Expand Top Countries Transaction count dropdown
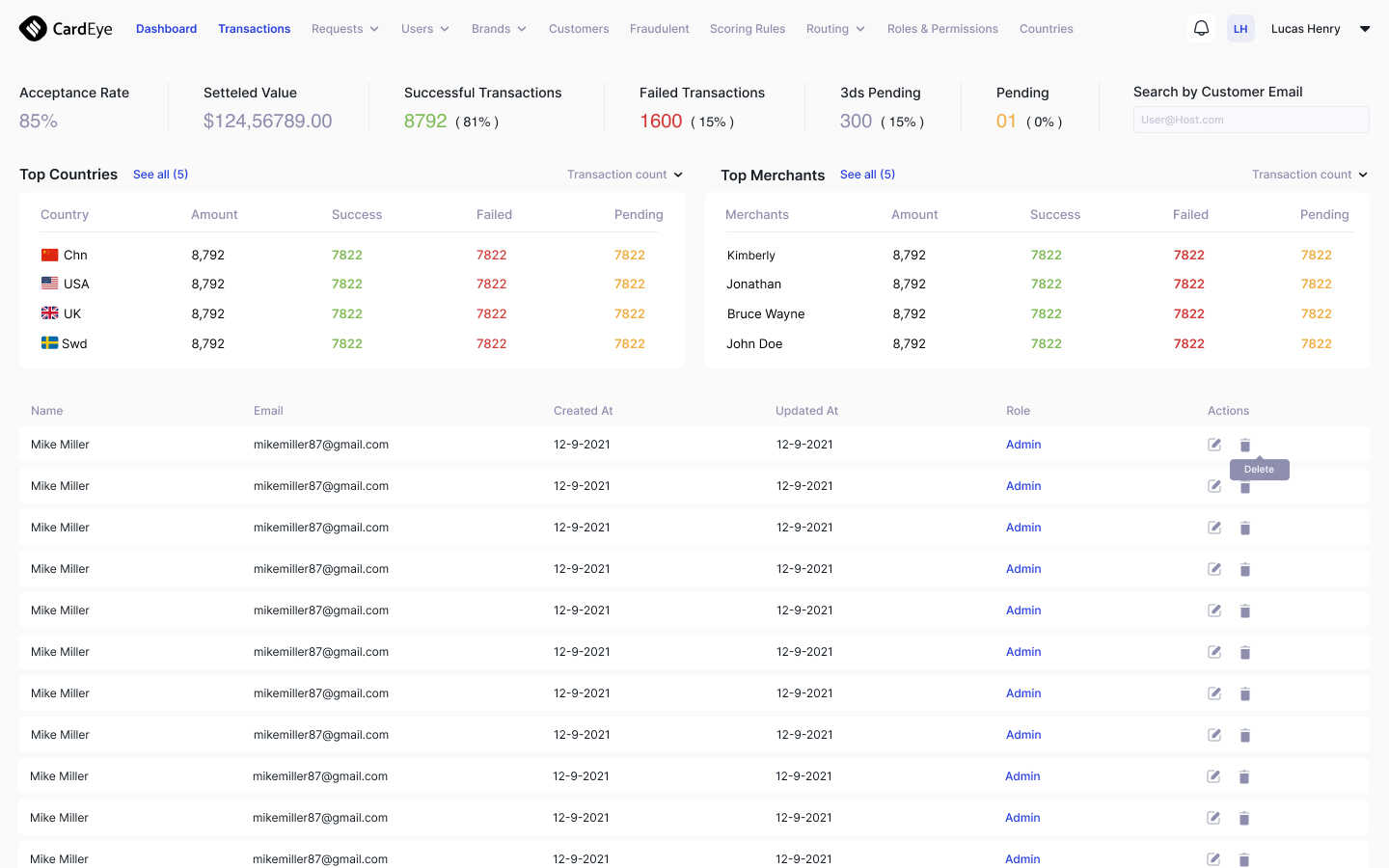Image resolution: width=1389 pixels, height=868 pixels. pos(625,175)
